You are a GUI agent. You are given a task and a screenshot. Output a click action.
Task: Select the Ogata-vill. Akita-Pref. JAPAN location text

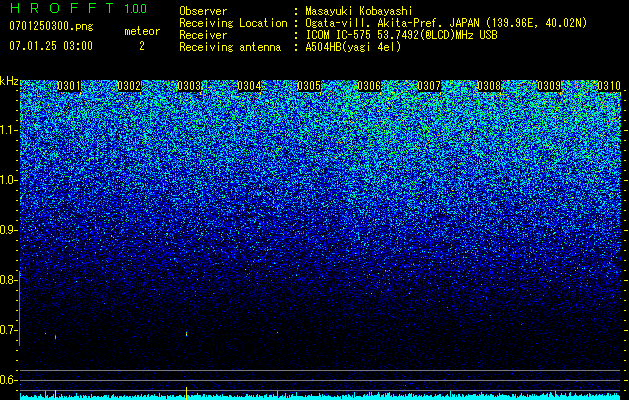coord(446,23)
